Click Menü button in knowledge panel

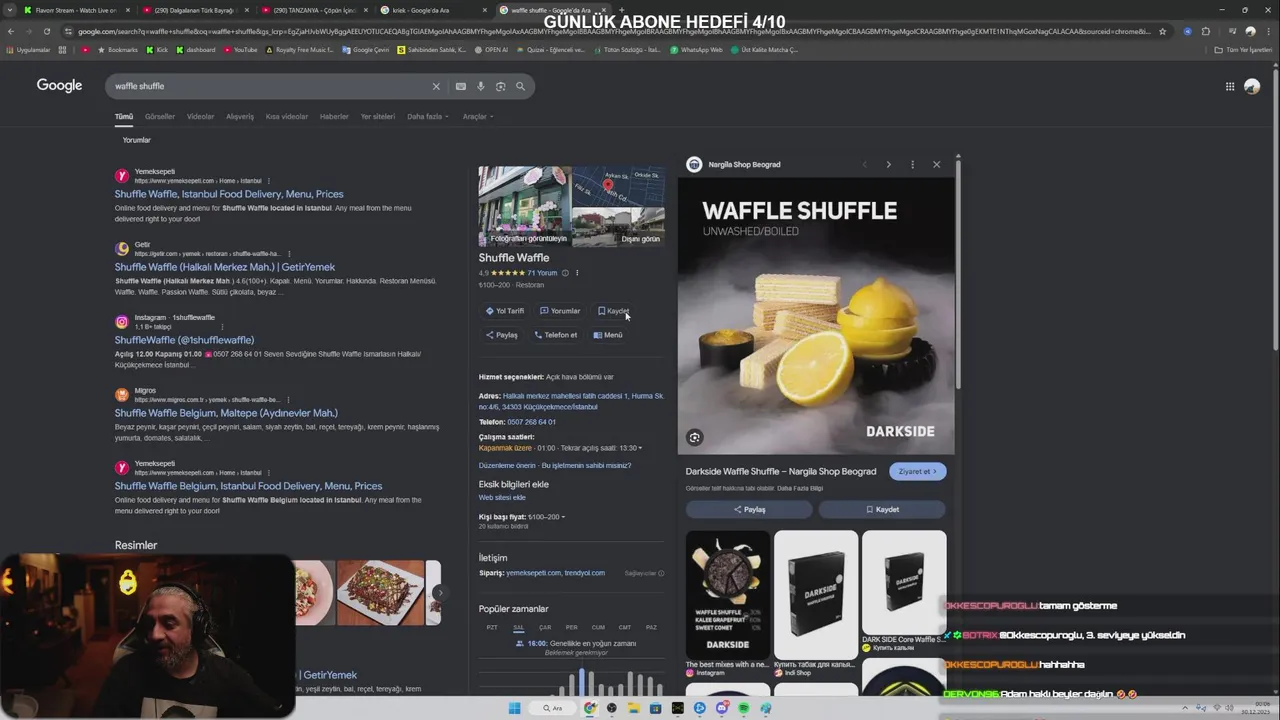(608, 335)
